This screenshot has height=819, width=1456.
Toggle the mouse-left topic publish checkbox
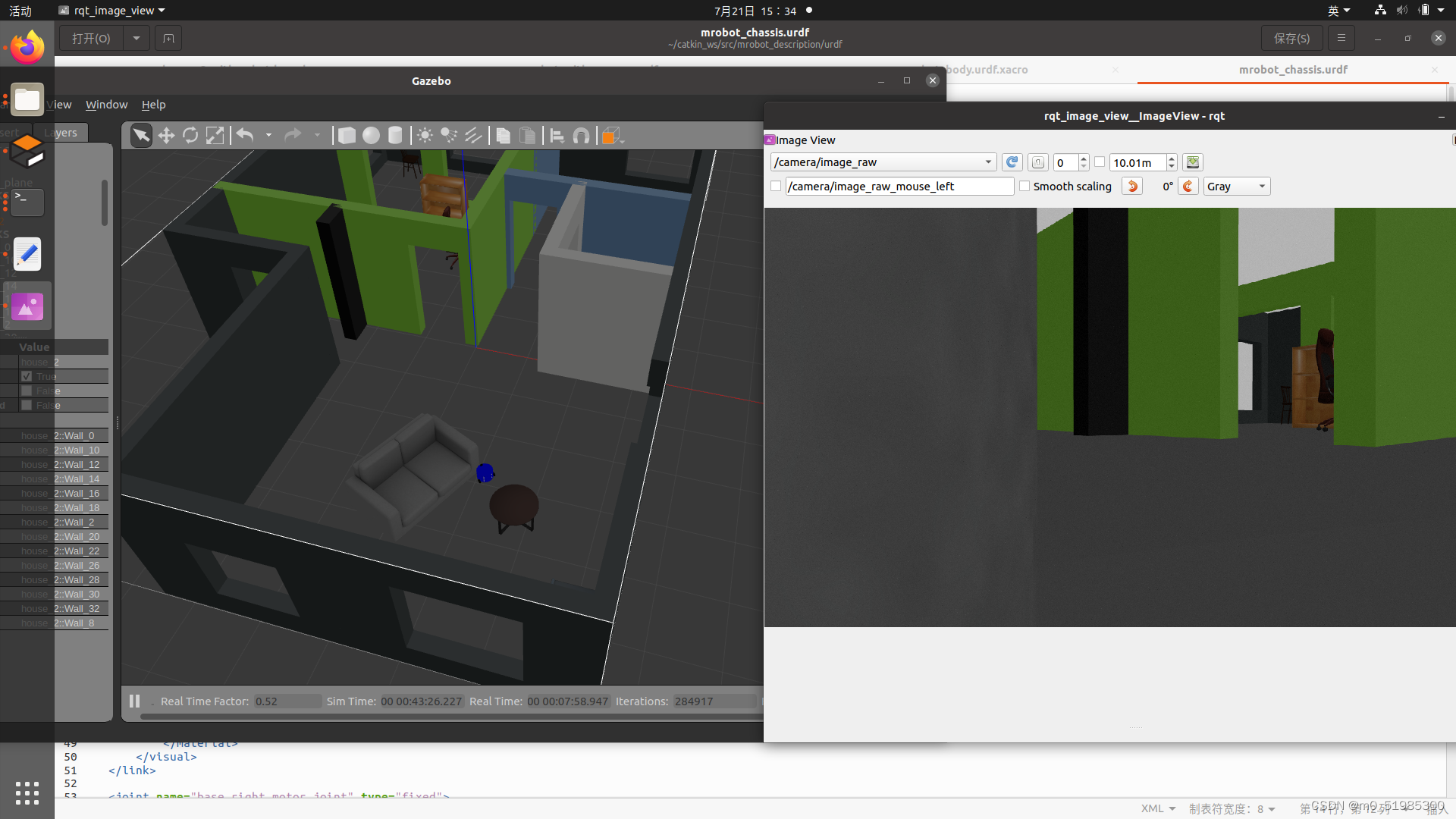point(776,187)
